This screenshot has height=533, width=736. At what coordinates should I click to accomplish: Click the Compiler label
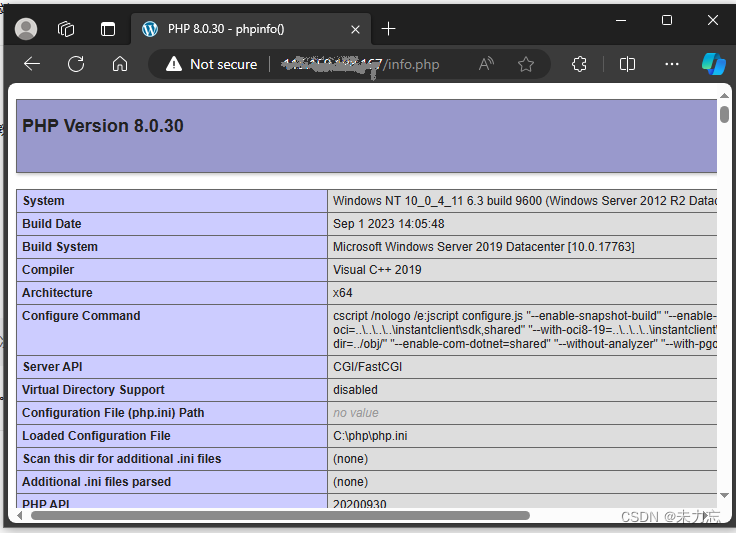click(48, 270)
